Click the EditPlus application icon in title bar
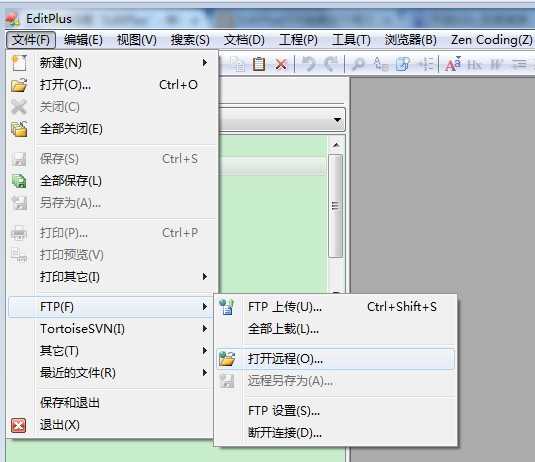The width and height of the screenshot is (535, 462). (x=13, y=19)
